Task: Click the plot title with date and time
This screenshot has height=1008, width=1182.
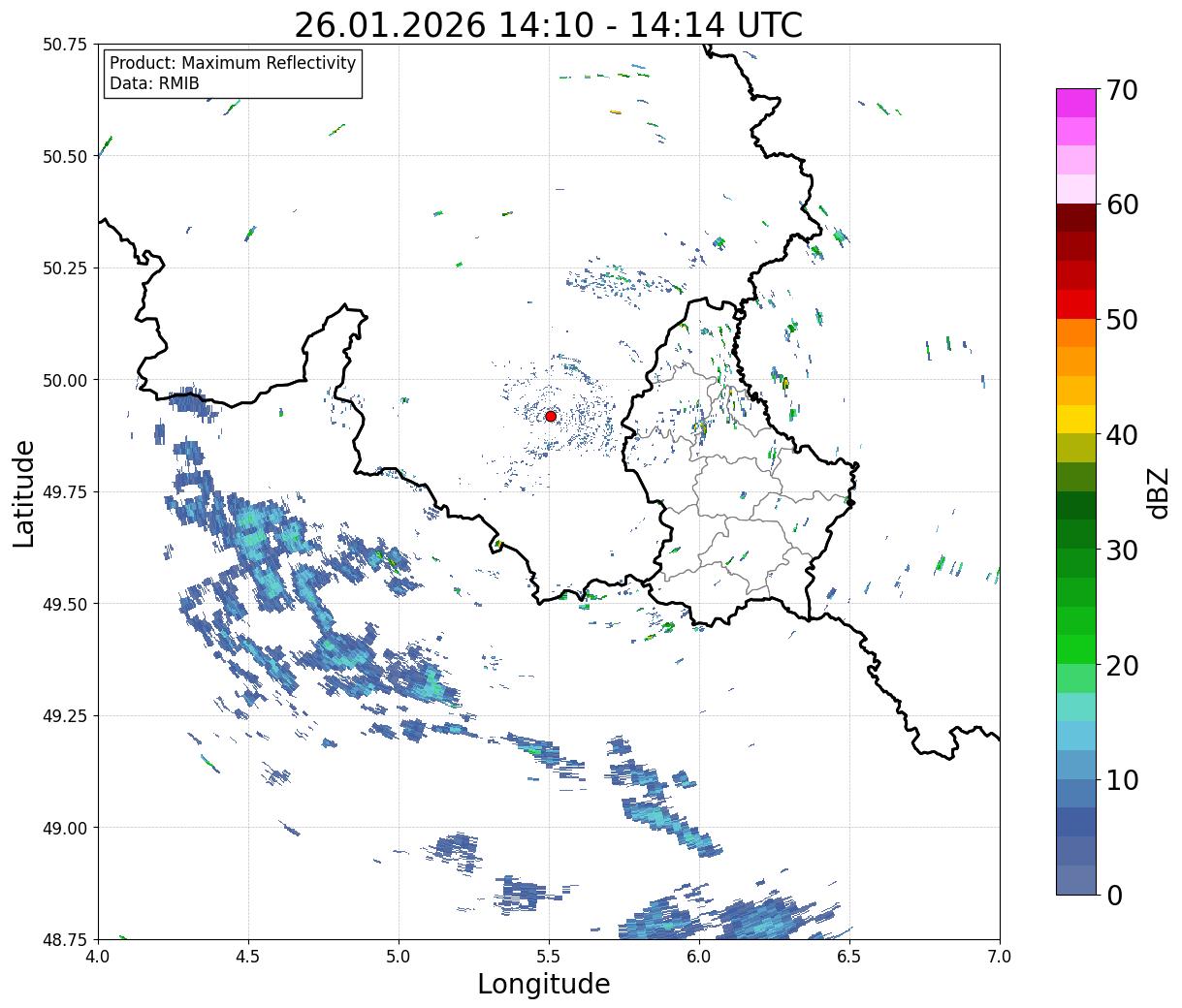Action: tap(549, 25)
